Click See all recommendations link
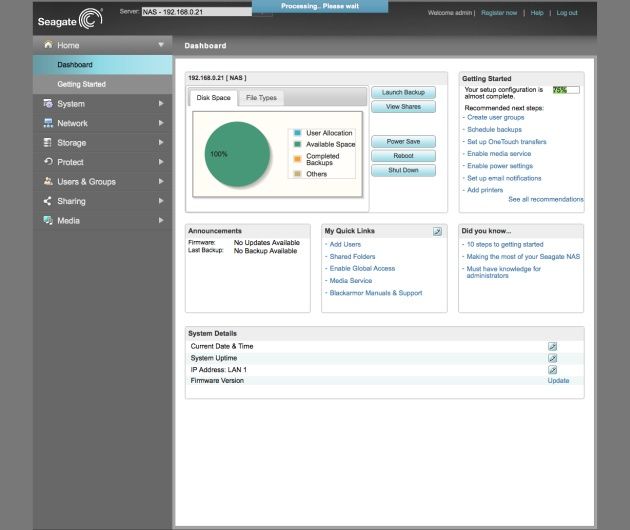630x530 pixels. pyautogui.click(x=546, y=199)
